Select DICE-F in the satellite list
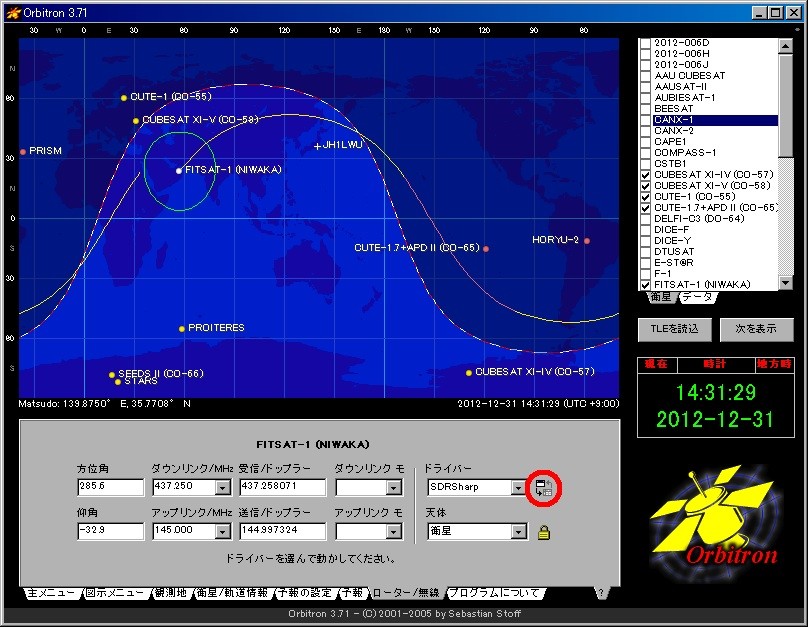Viewport: 808px width, 627px height. [x=671, y=230]
